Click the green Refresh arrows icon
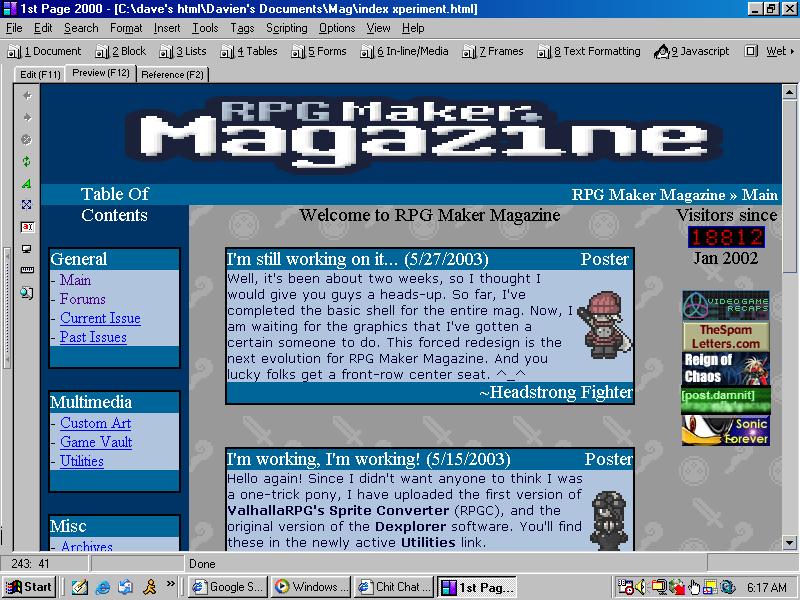 pos(27,161)
